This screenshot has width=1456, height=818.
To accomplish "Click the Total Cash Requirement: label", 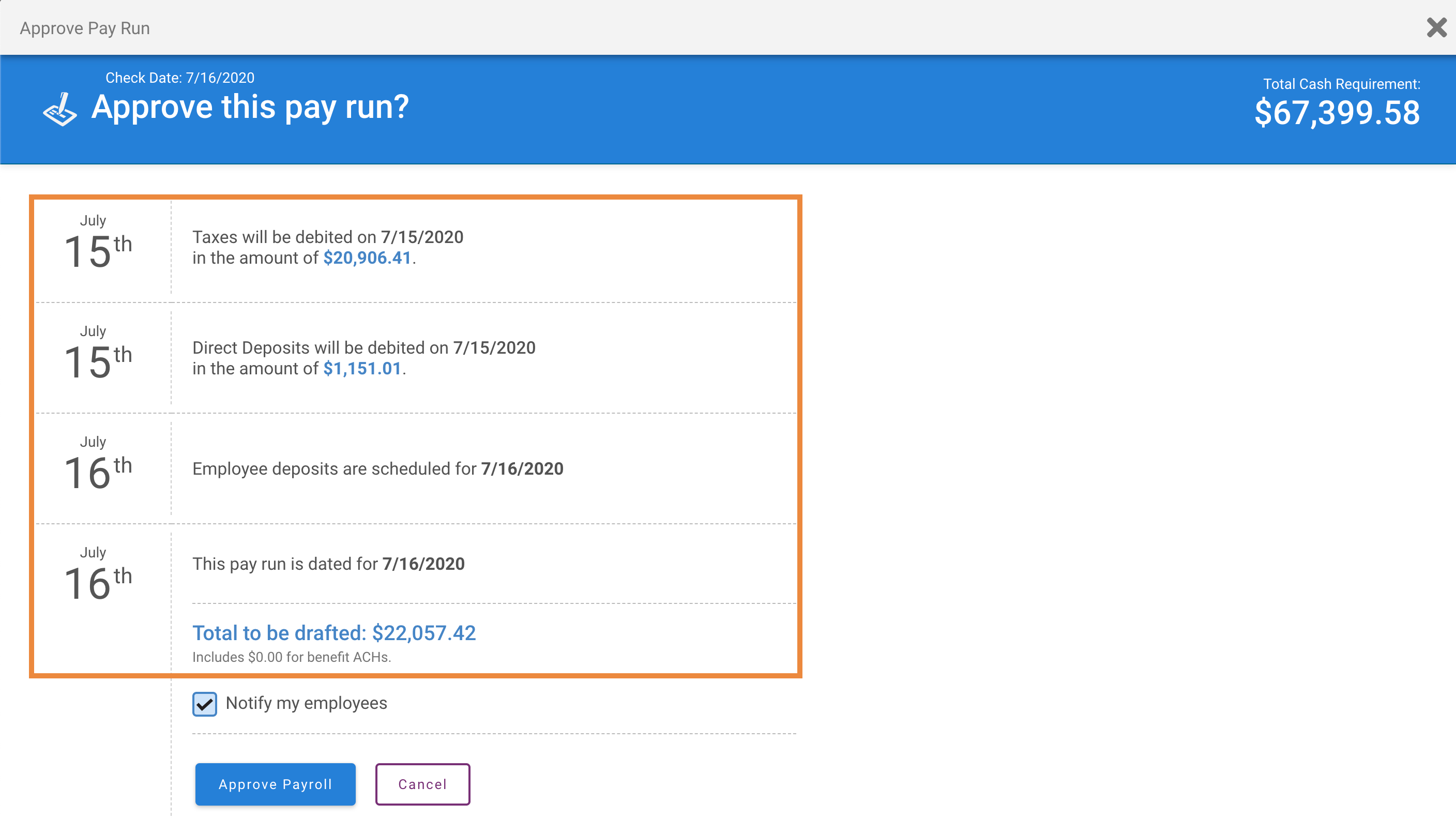I will (x=1341, y=84).
